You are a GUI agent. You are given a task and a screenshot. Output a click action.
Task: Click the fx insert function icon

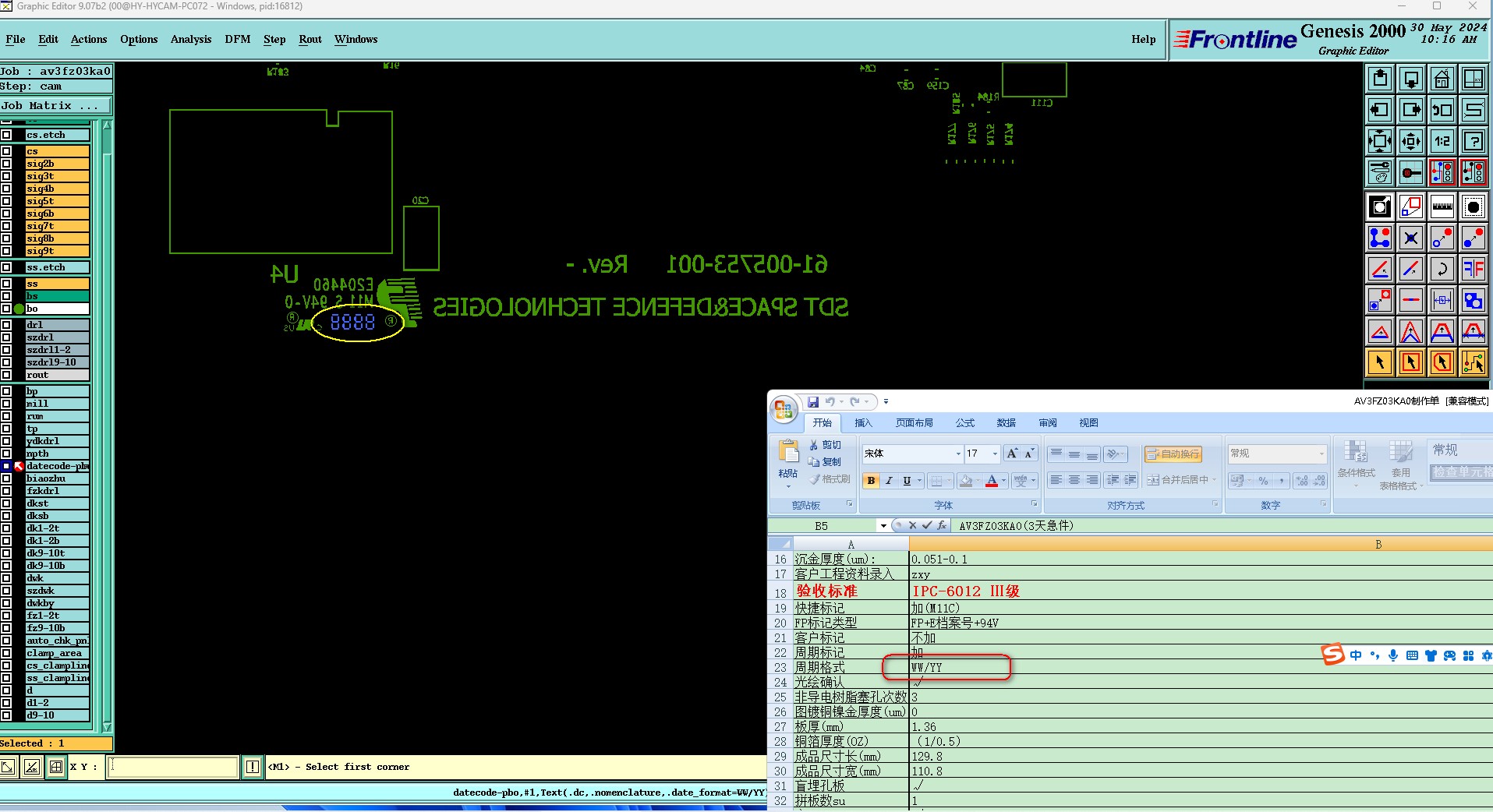click(x=942, y=526)
